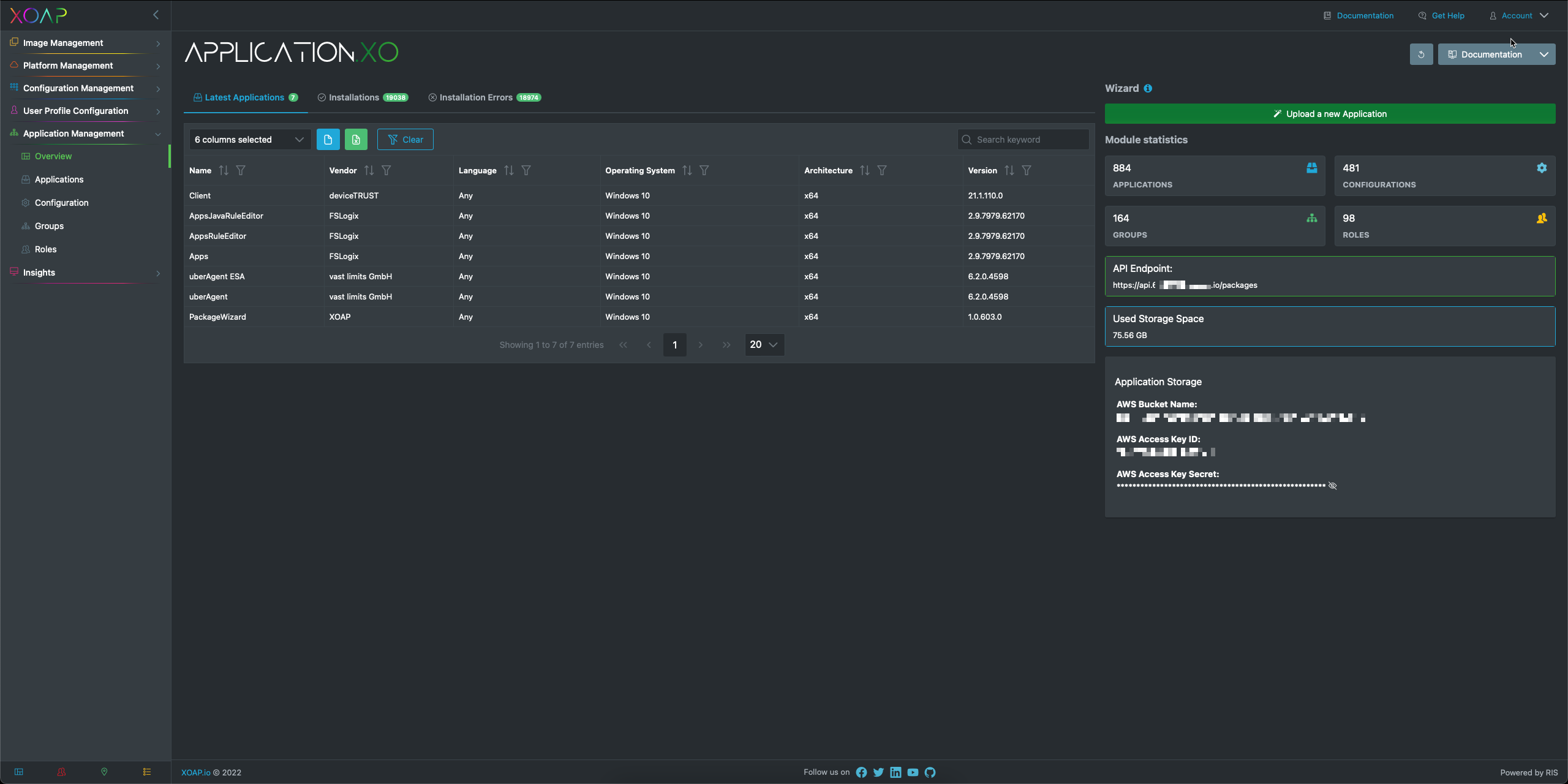Expand Platform Management menu

point(86,66)
